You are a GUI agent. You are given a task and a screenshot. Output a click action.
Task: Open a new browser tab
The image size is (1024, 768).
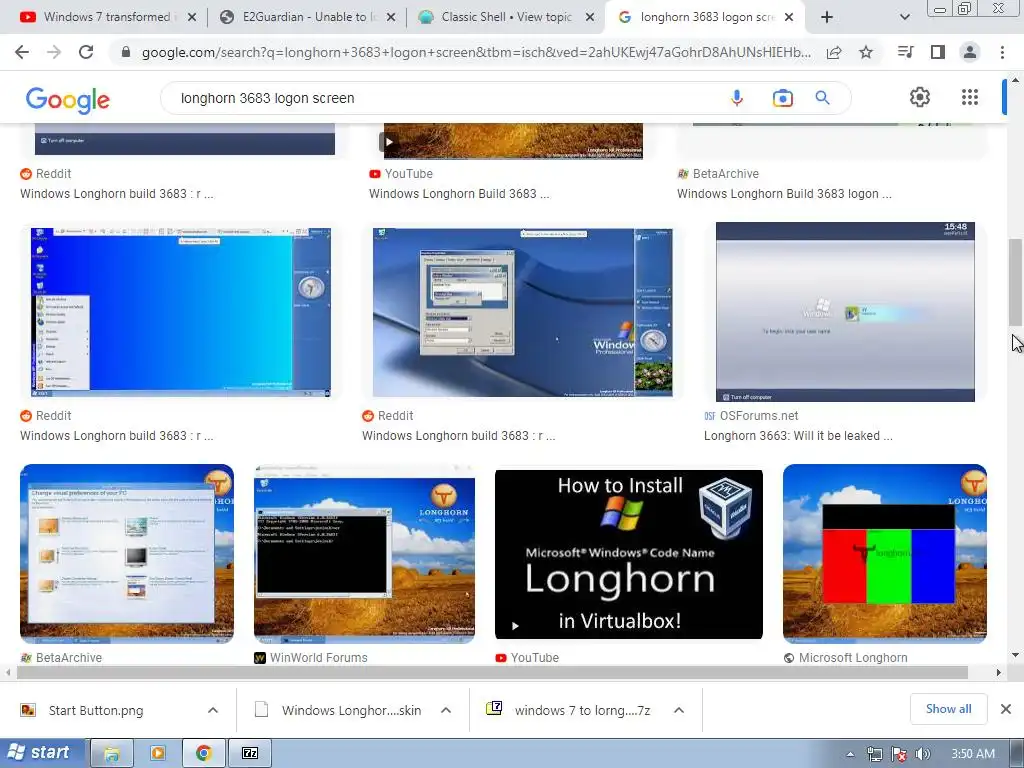point(827,17)
